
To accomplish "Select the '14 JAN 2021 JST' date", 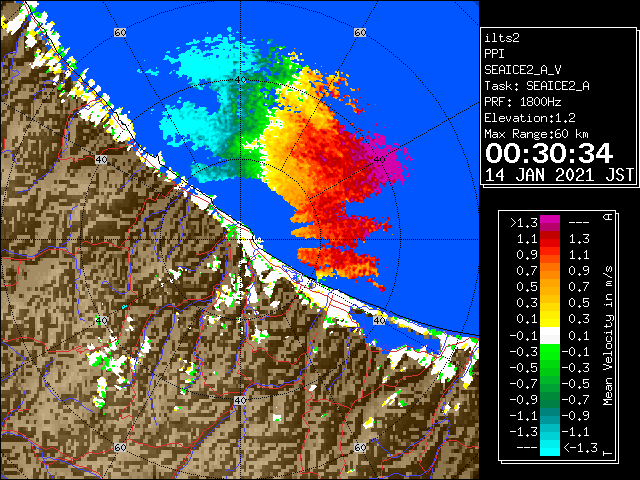I will click(560, 175).
